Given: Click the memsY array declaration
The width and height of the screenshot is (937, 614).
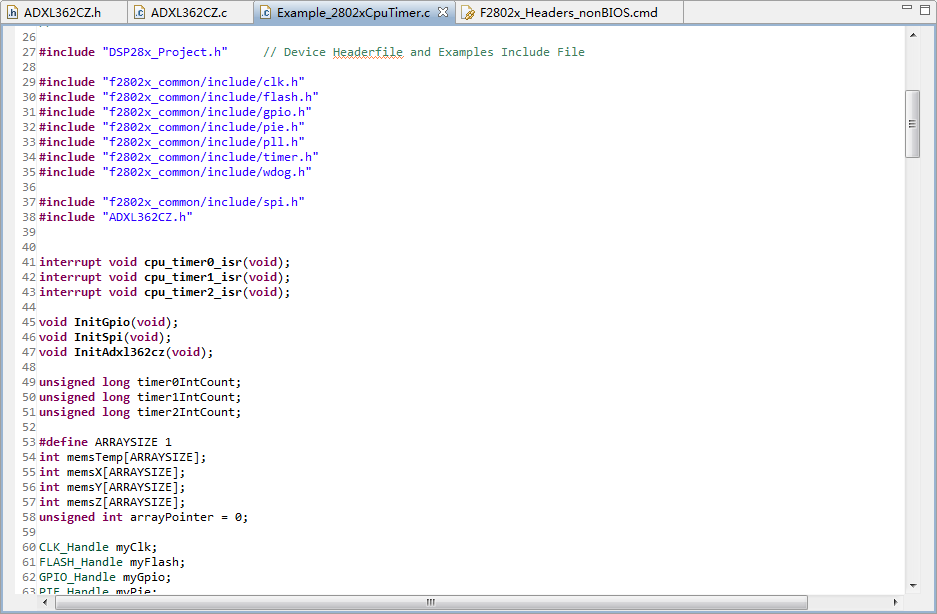Looking at the screenshot, I should [x=112, y=487].
